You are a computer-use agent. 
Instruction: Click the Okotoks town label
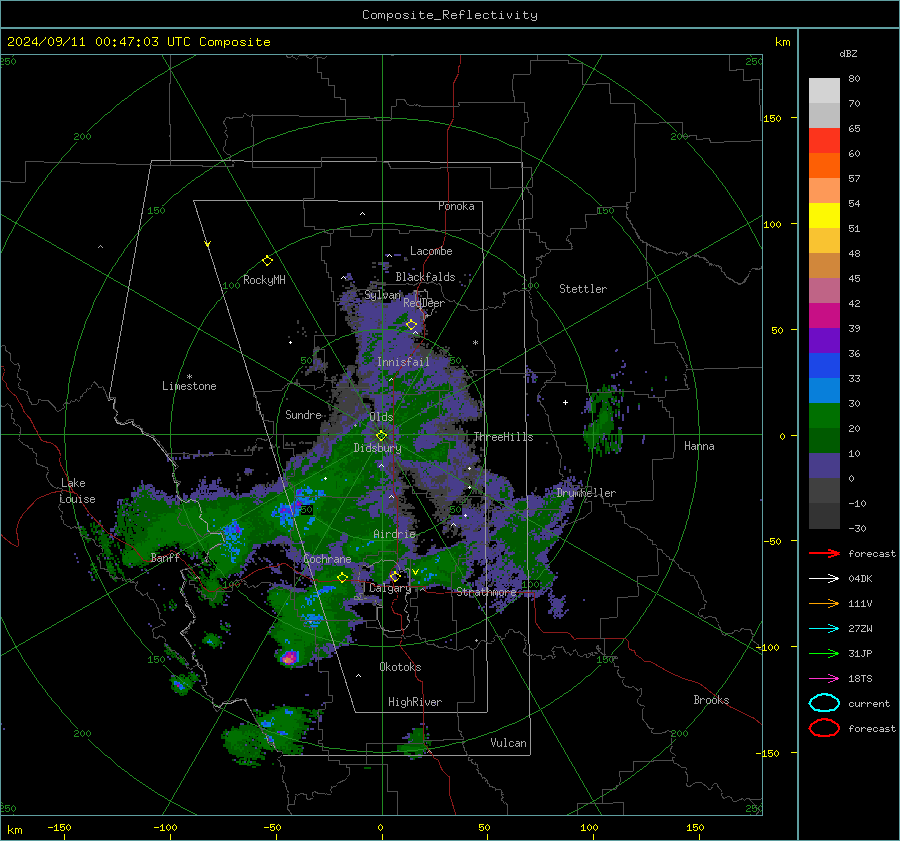coord(400,667)
